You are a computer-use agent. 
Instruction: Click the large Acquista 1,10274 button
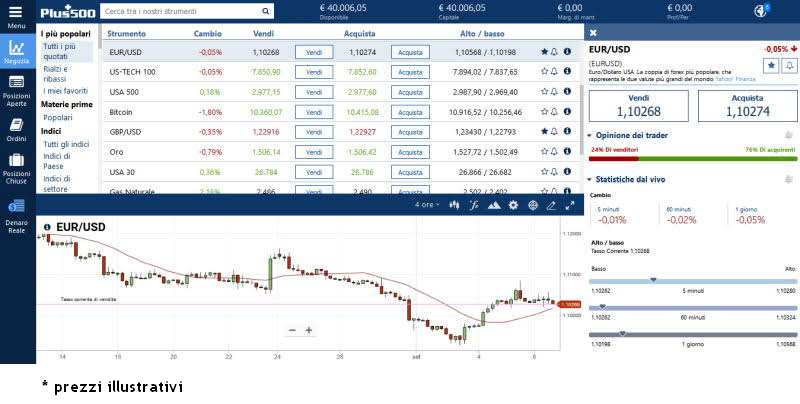[747, 106]
